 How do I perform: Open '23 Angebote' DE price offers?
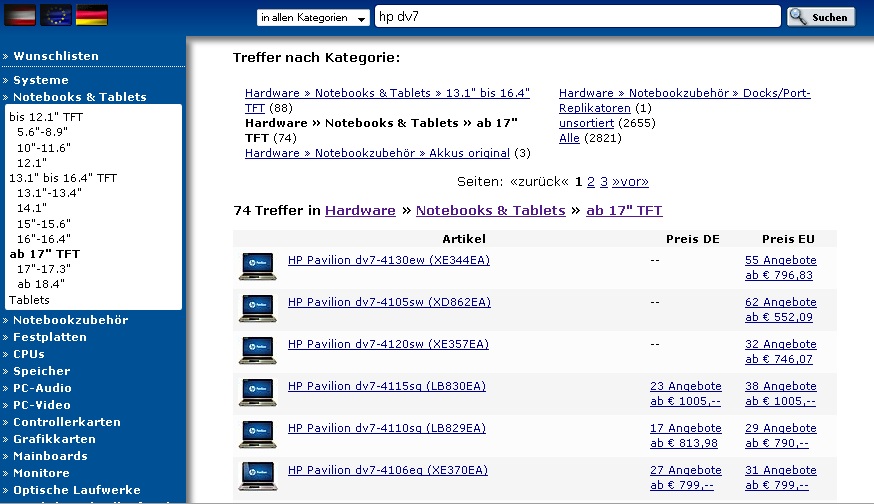[686, 386]
